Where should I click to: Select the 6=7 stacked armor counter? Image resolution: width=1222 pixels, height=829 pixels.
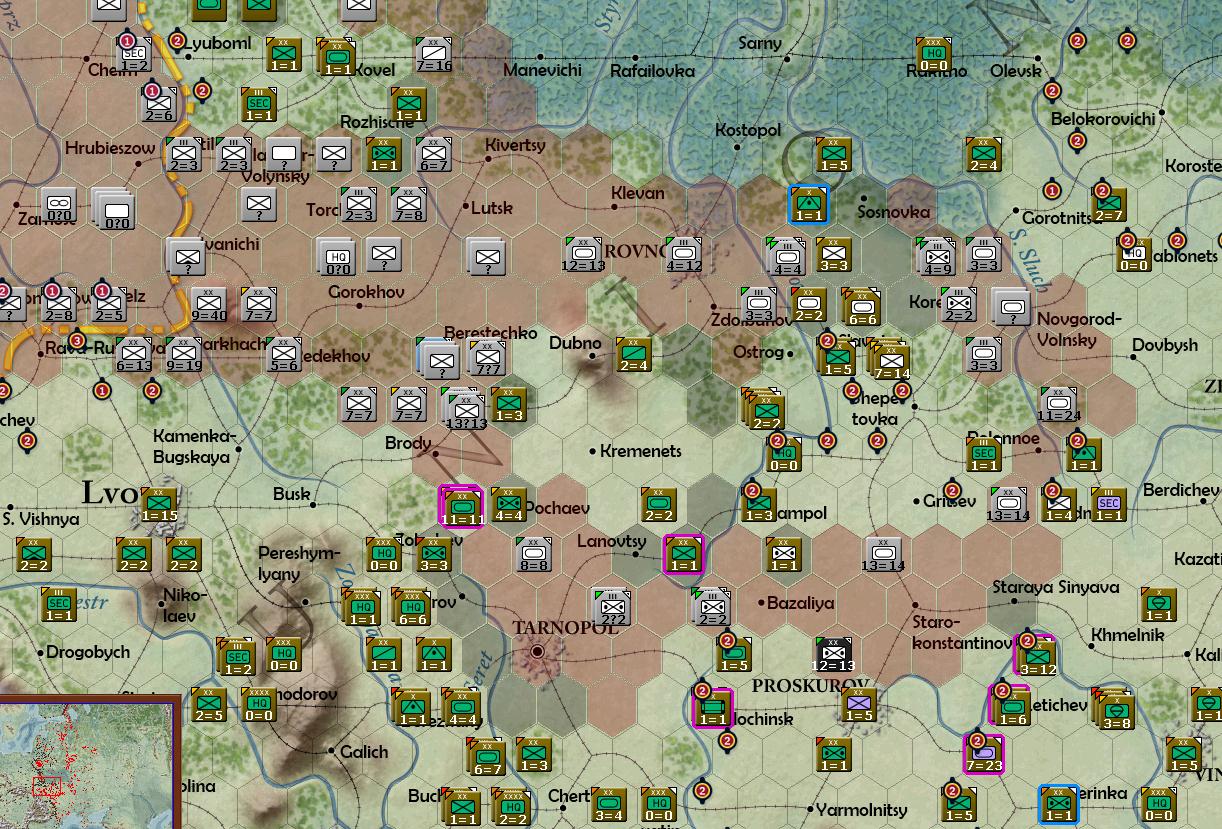click(x=486, y=758)
